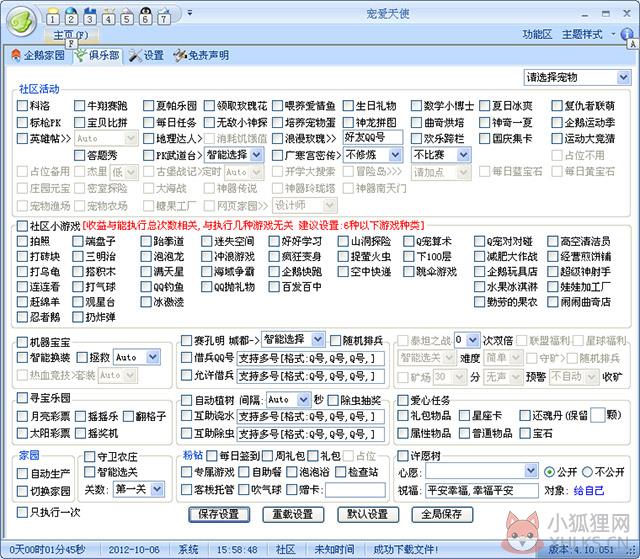Click the 成功下载文件! status message

[405, 550]
